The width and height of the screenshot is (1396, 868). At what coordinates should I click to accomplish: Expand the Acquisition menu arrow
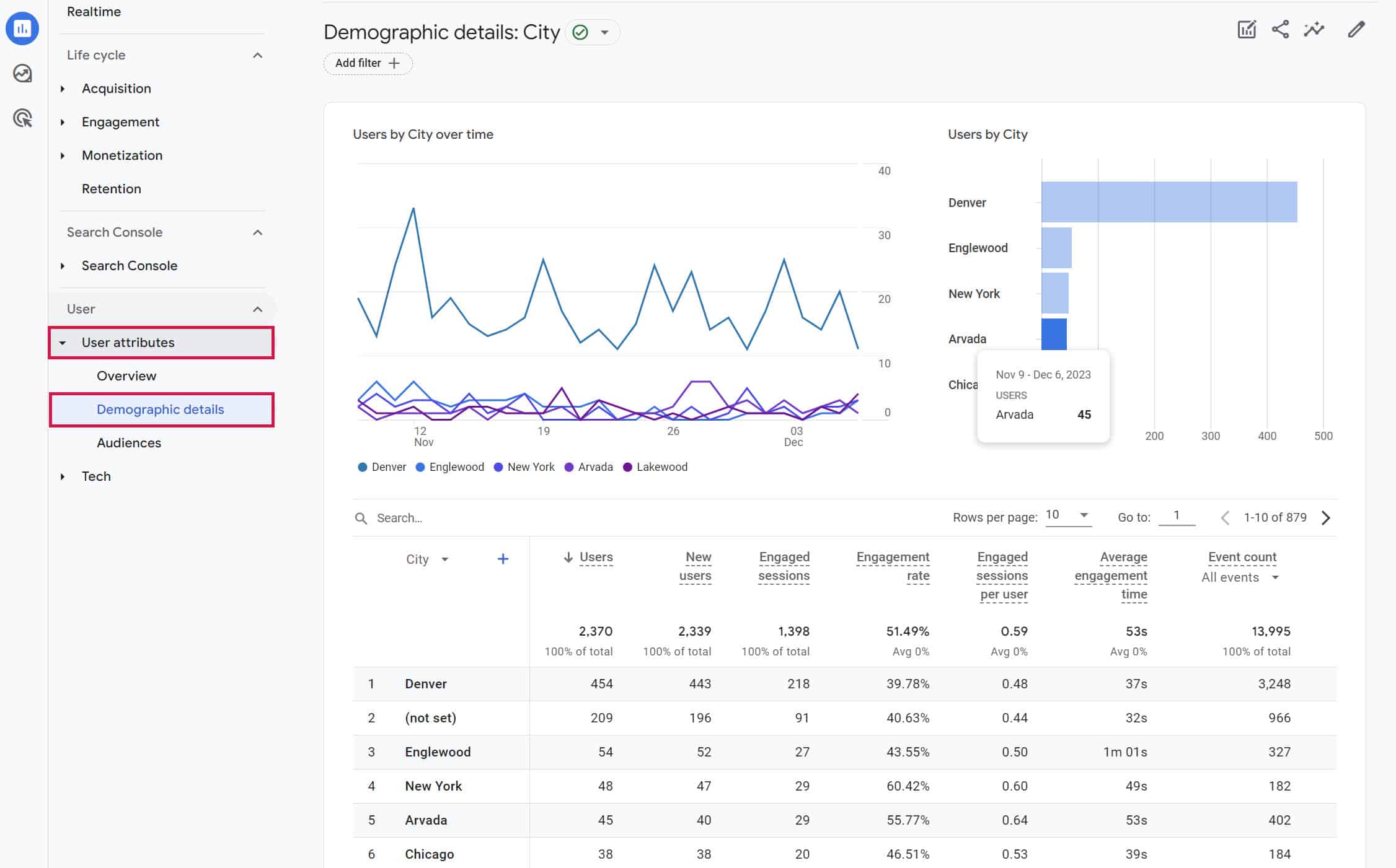click(63, 89)
